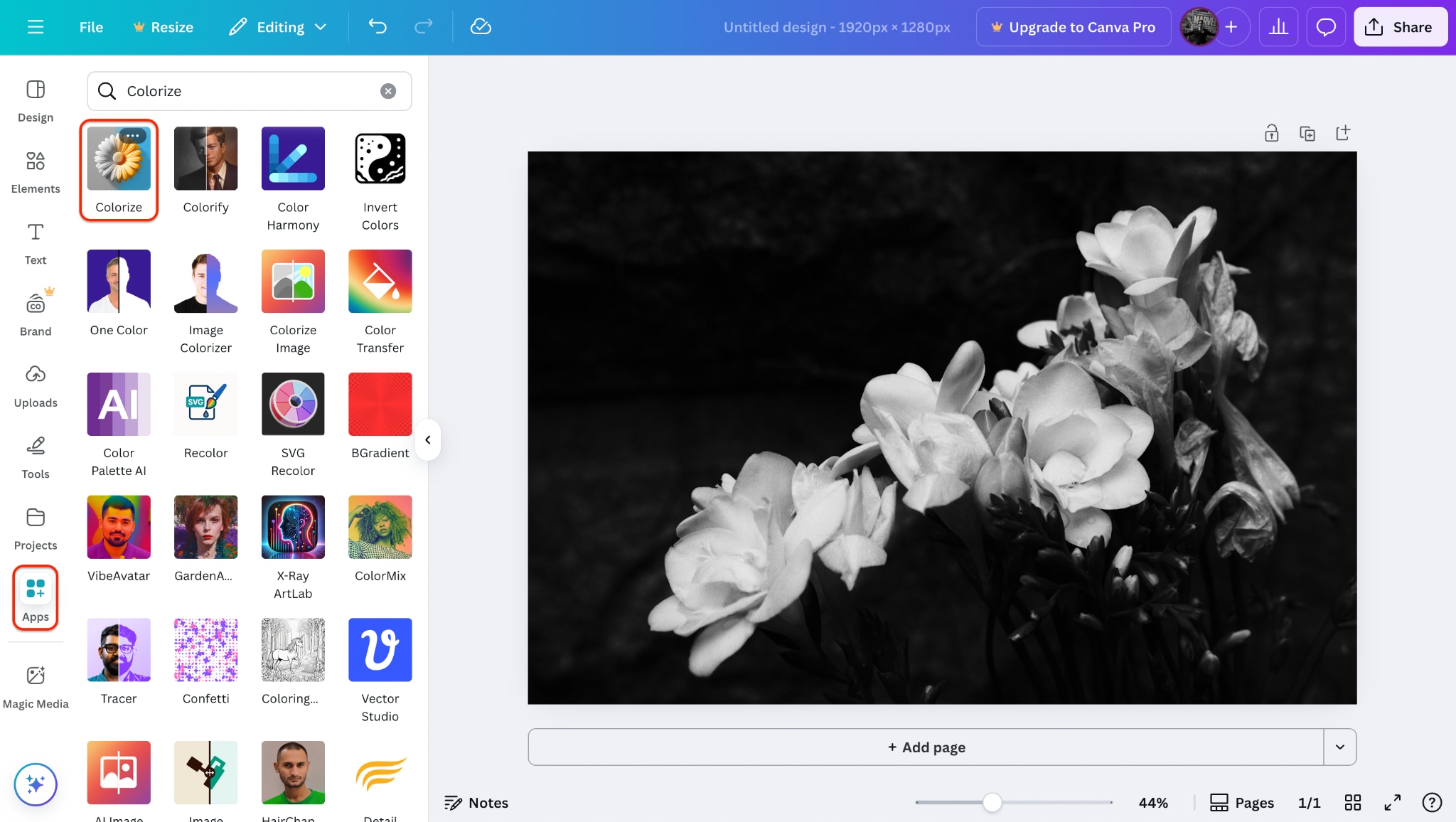Viewport: 1456px width, 822px height.
Task: Open the Projects panel
Action: (35, 528)
